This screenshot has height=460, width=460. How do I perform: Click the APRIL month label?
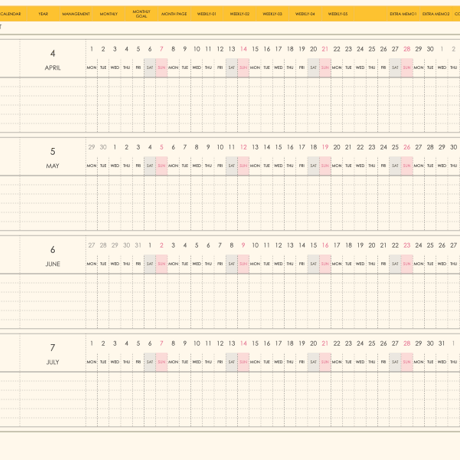click(53, 68)
